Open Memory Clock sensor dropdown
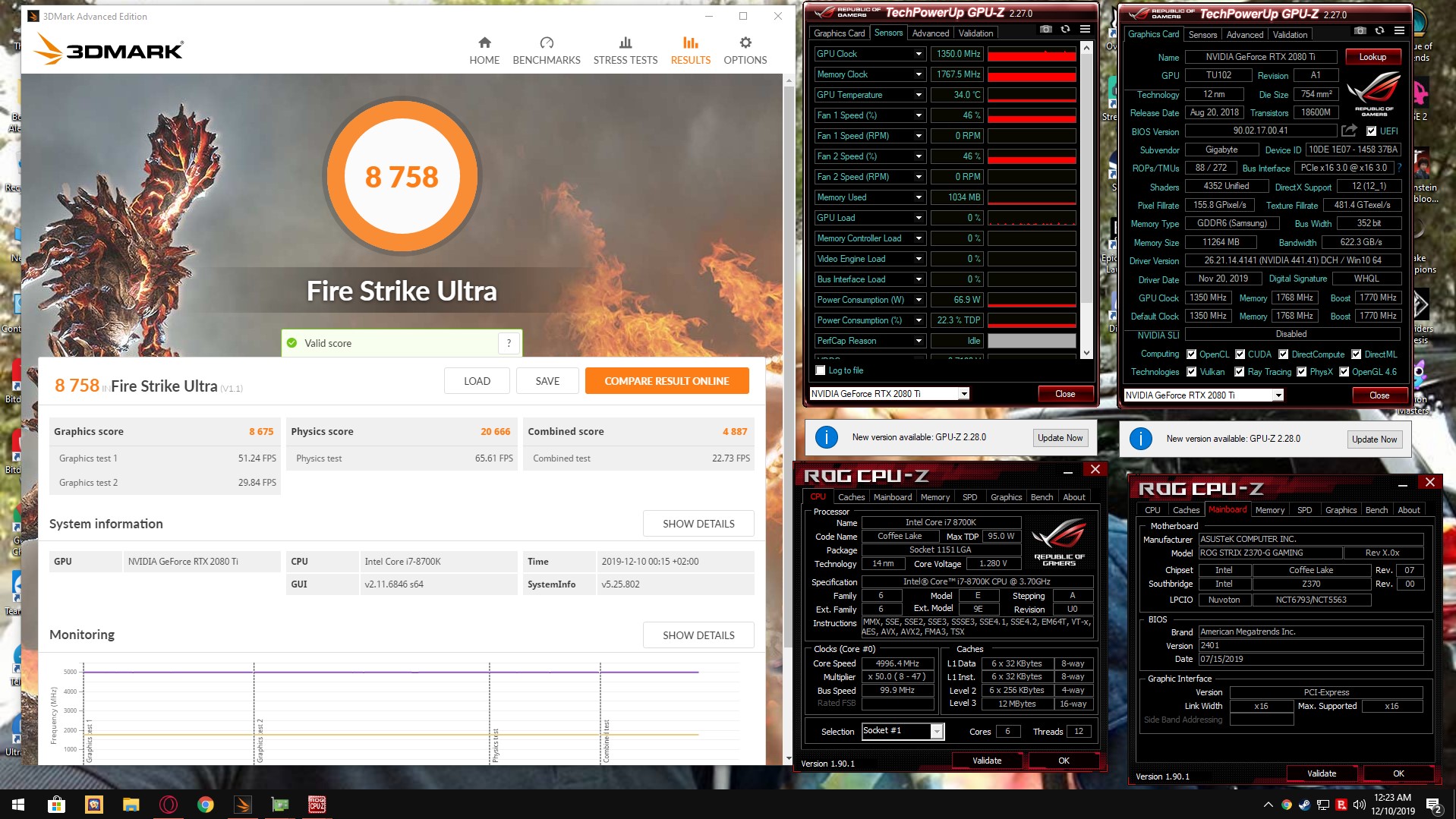The width and height of the screenshot is (1456, 819). (x=919, y=74)
